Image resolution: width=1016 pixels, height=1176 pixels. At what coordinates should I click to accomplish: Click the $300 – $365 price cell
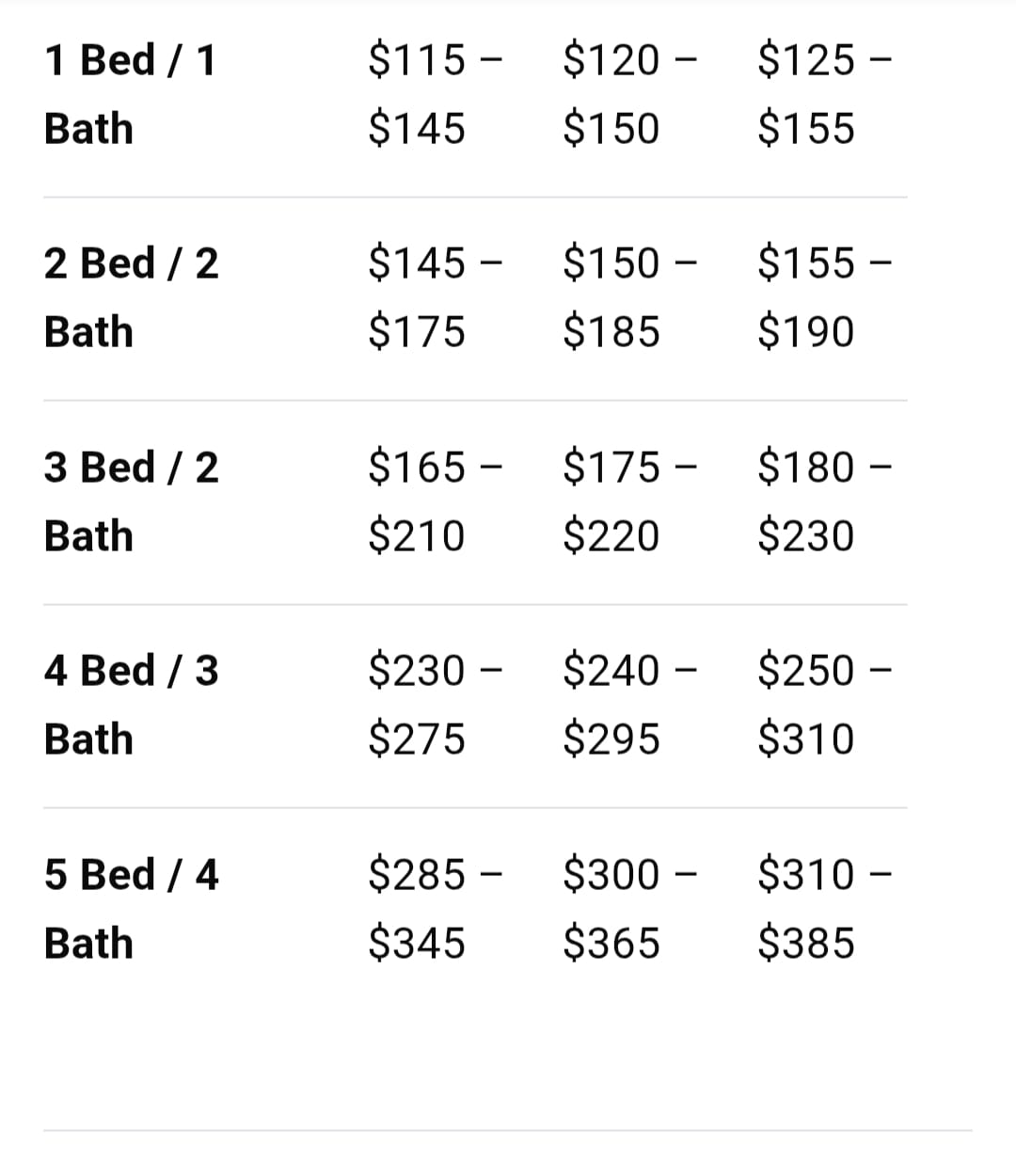point(630,909)
